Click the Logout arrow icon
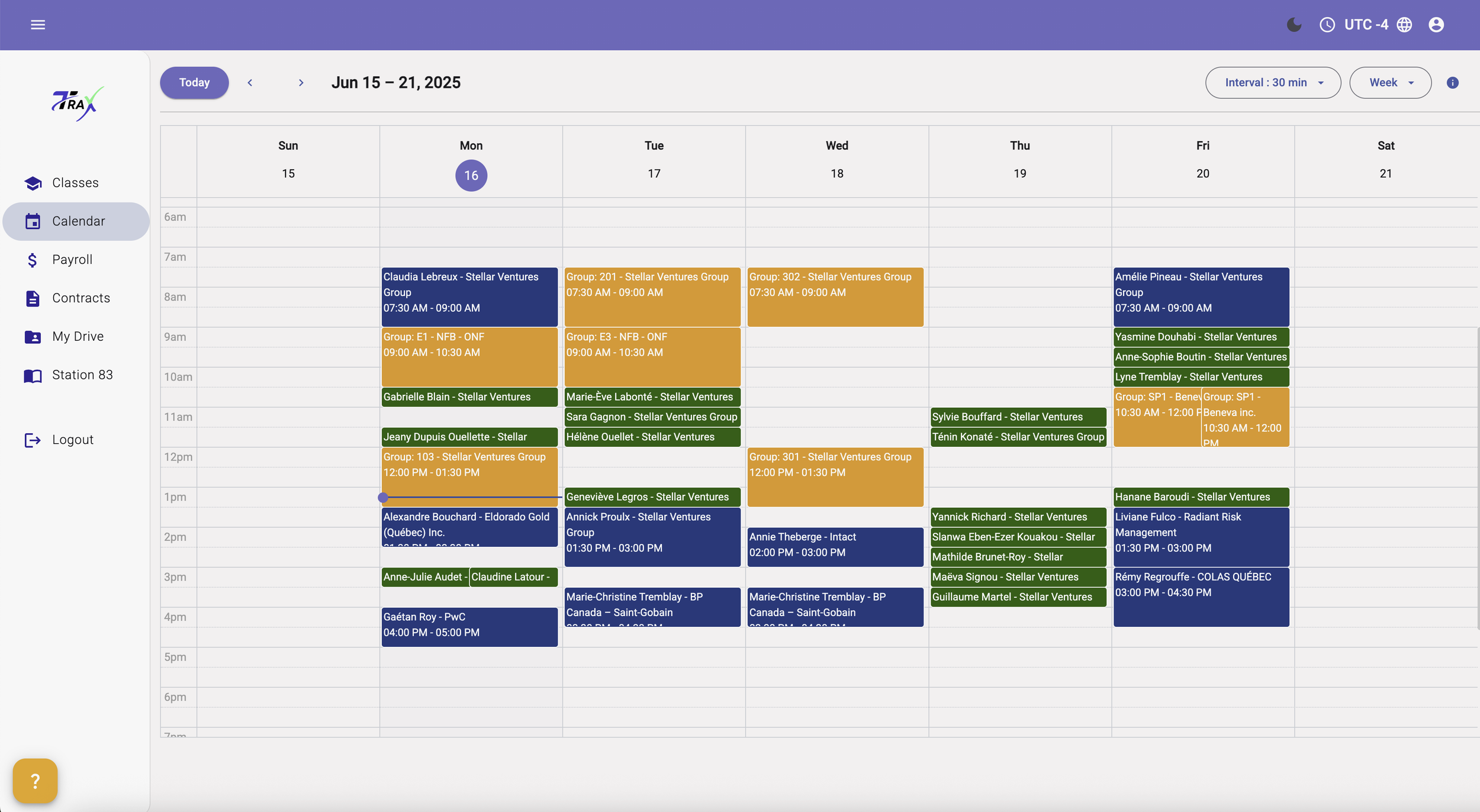This screenshot has height=812, width=1480. [33, 440]
